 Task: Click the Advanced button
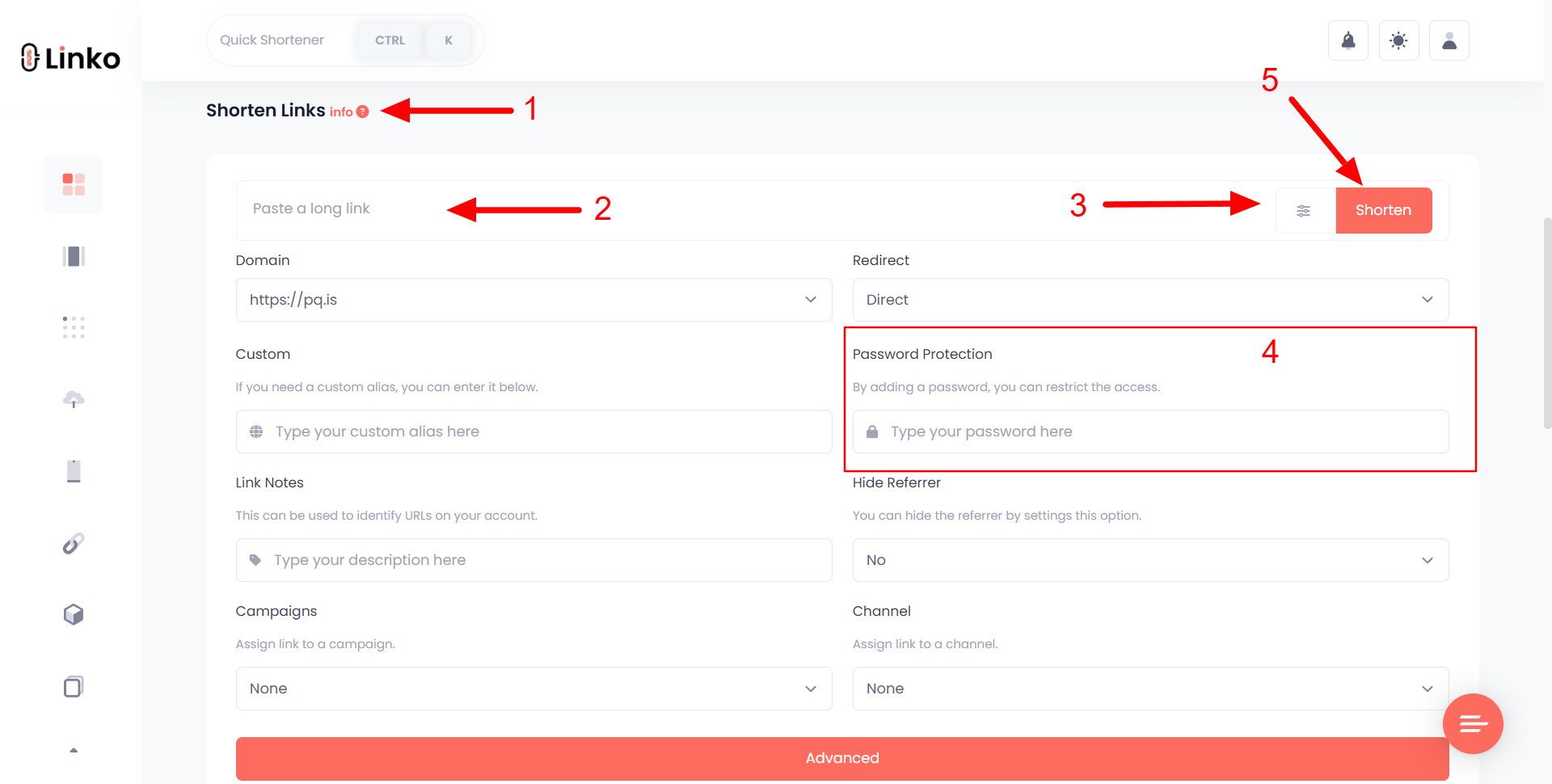point(842,758)
